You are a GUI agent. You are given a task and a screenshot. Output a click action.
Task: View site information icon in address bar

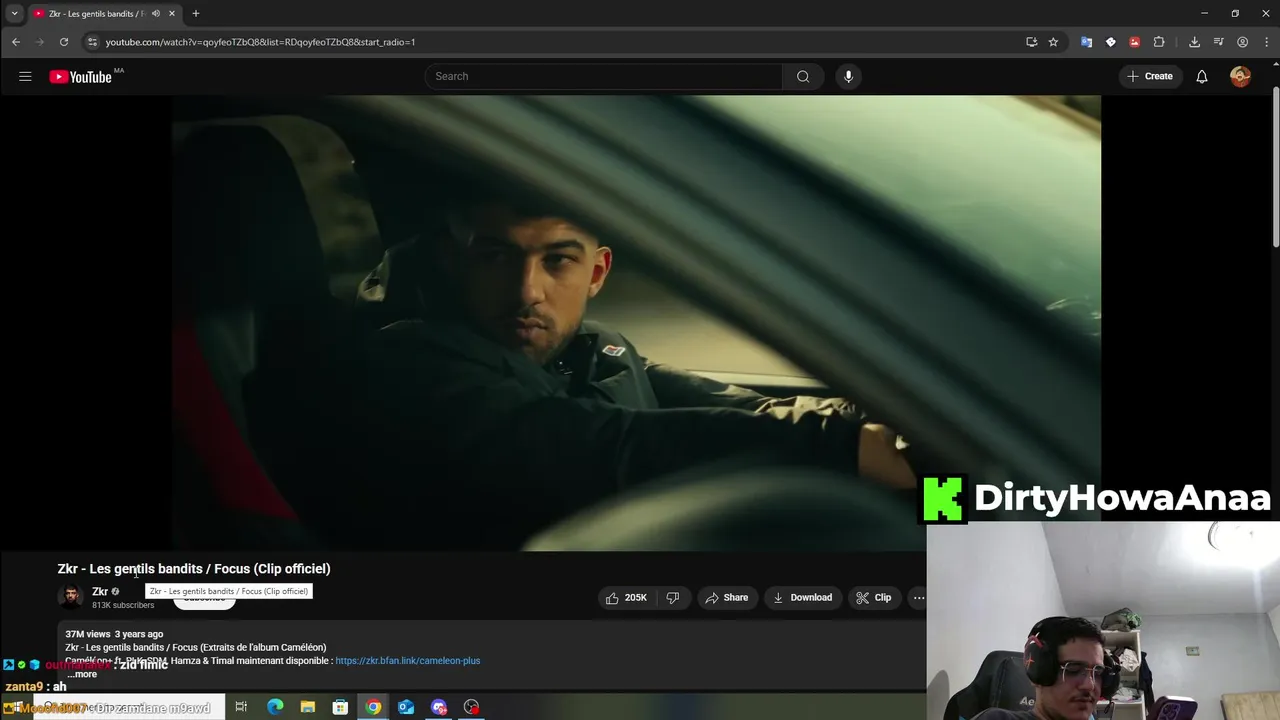[x=93, y=42]
